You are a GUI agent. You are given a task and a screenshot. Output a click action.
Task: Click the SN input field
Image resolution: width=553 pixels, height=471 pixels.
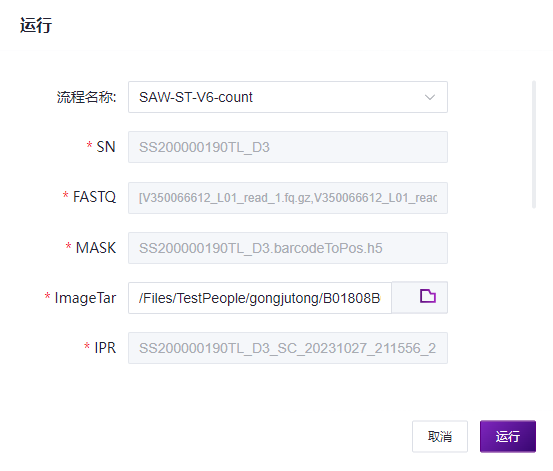[288, 147]
